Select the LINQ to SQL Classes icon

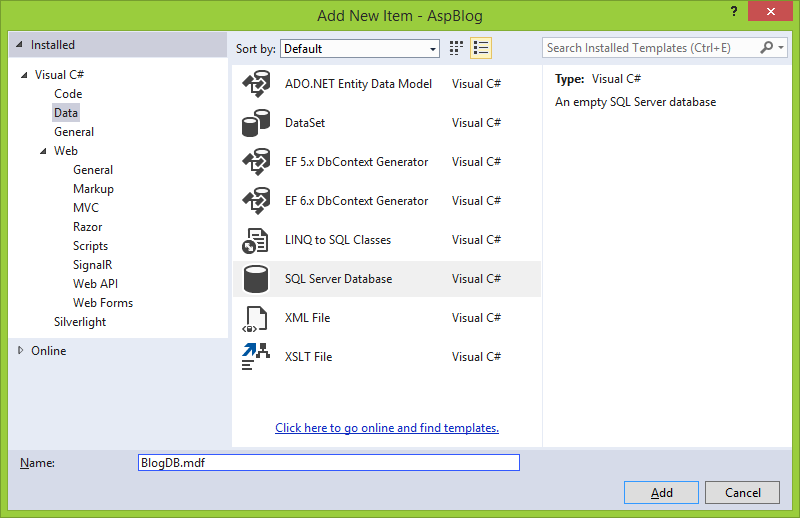(x=256, y=240)
